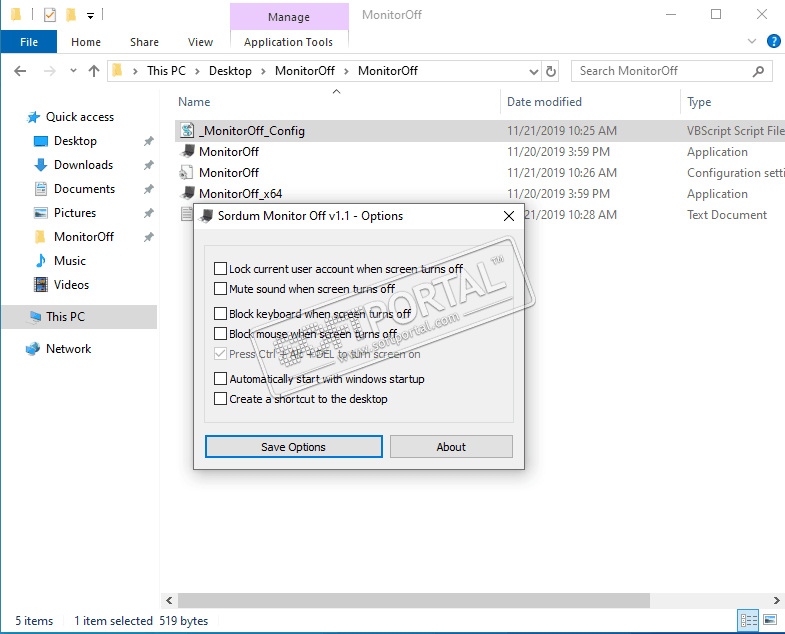Image resolution: width=785 pixels, height=634 pixels.
Task: Click the Properties quick access toolbar icon
Action: click(x=50, y=15)
